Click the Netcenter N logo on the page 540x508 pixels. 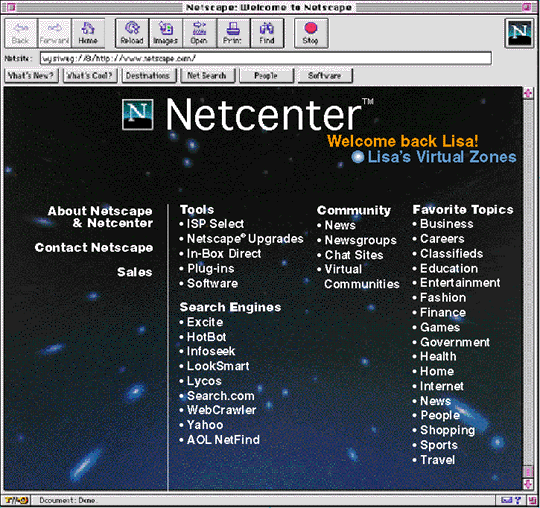[x=138, y=114]
